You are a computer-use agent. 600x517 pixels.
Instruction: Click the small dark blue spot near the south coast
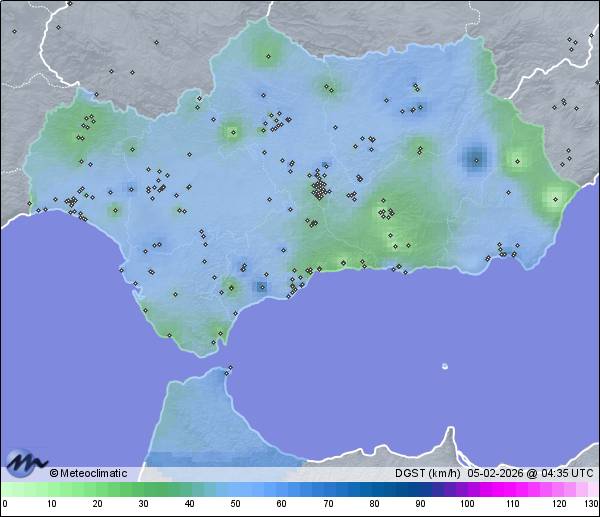(x=261, y=287)
